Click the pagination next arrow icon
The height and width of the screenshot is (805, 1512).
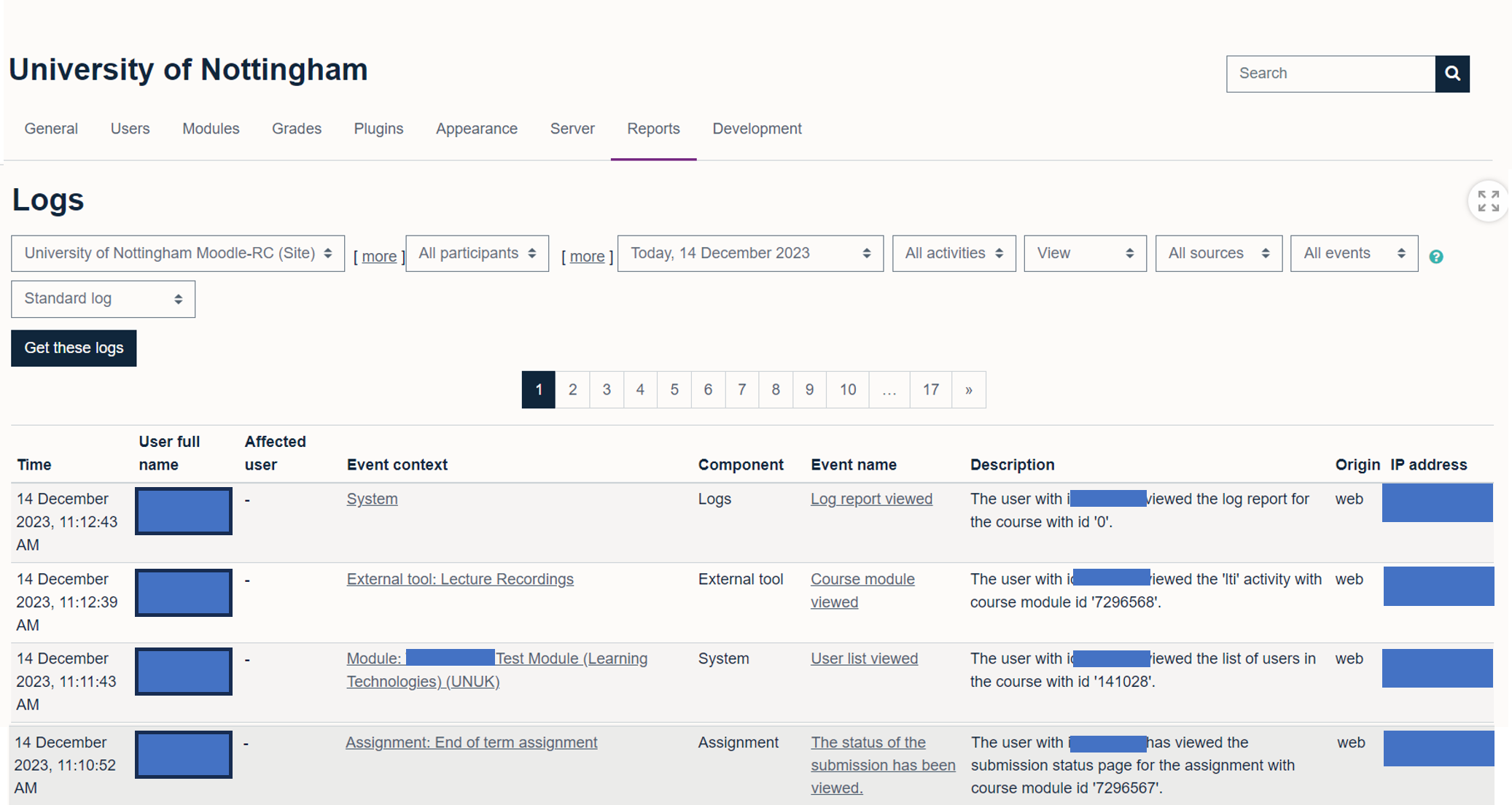click(968, 389)
